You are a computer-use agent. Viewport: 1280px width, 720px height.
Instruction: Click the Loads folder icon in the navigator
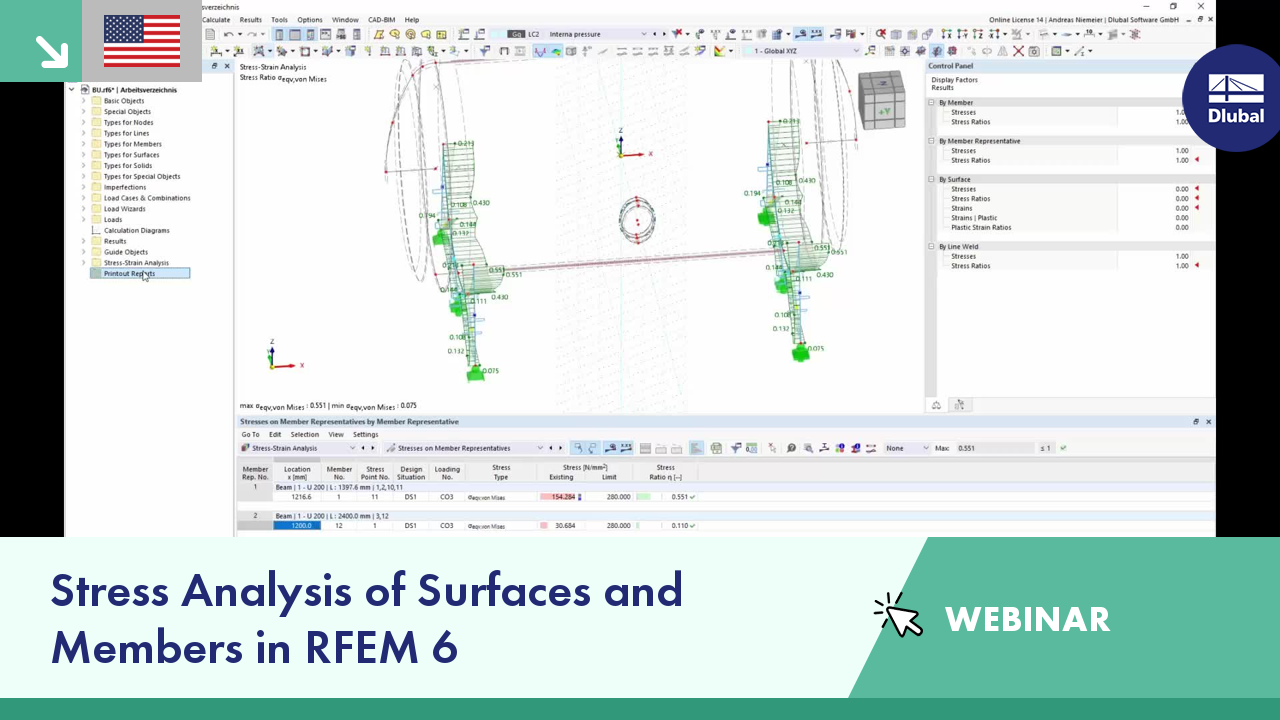96,220
